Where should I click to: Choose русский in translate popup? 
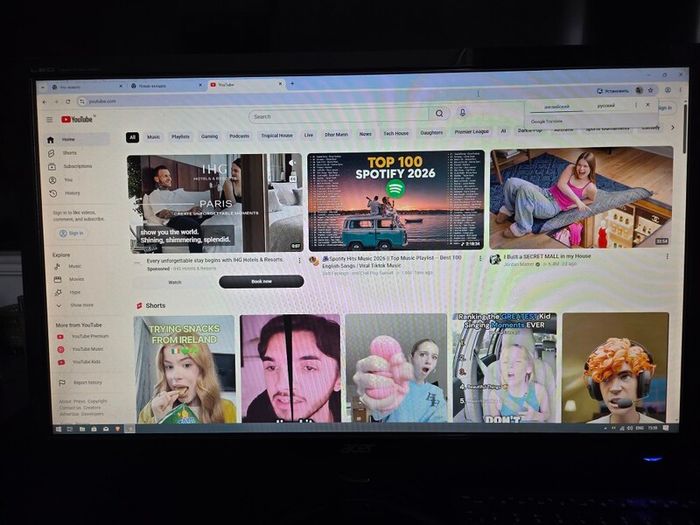(x=606, y=106)
